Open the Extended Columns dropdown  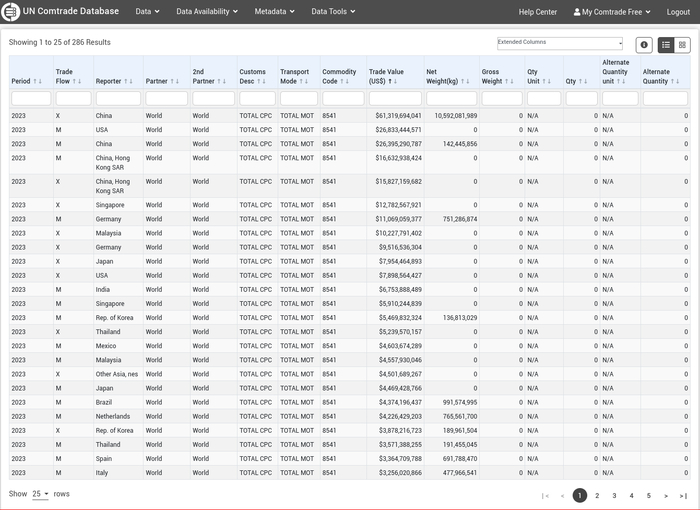click(560, 44)
